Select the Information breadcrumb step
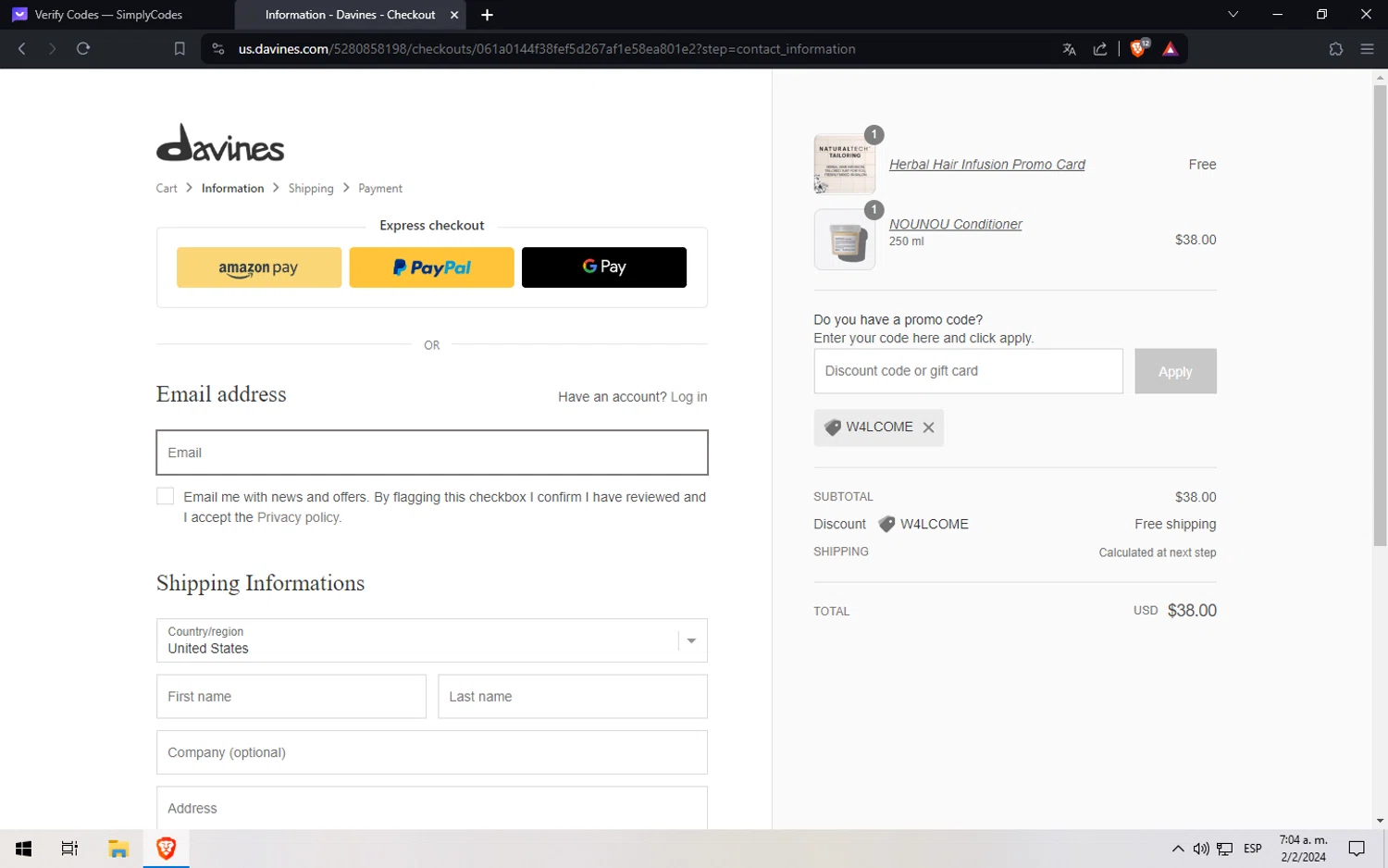This screenshot has width=1388, height=868. click(232, 188)
